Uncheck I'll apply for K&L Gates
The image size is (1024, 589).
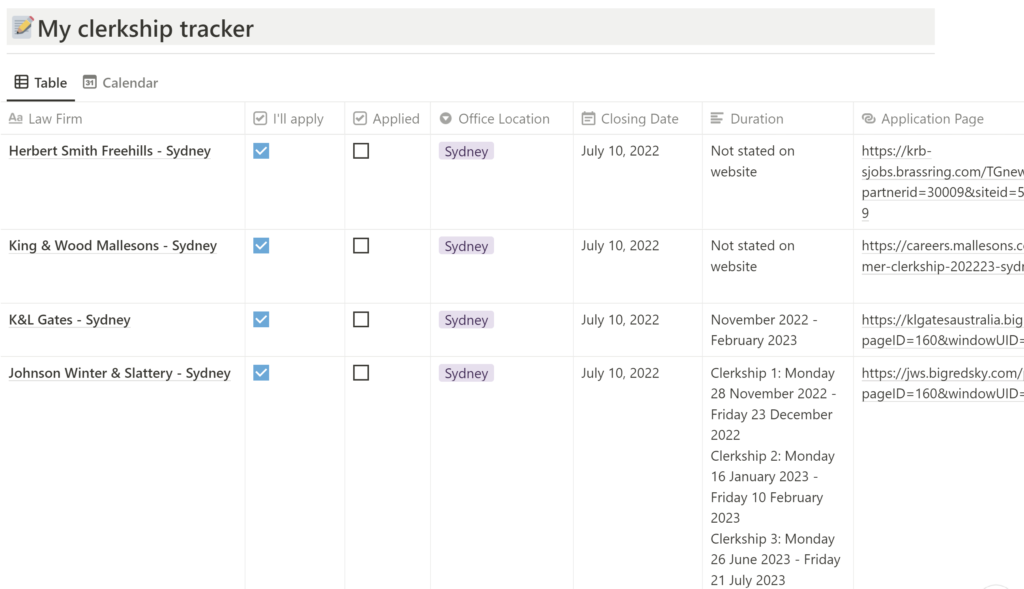[x=261, y=319]
